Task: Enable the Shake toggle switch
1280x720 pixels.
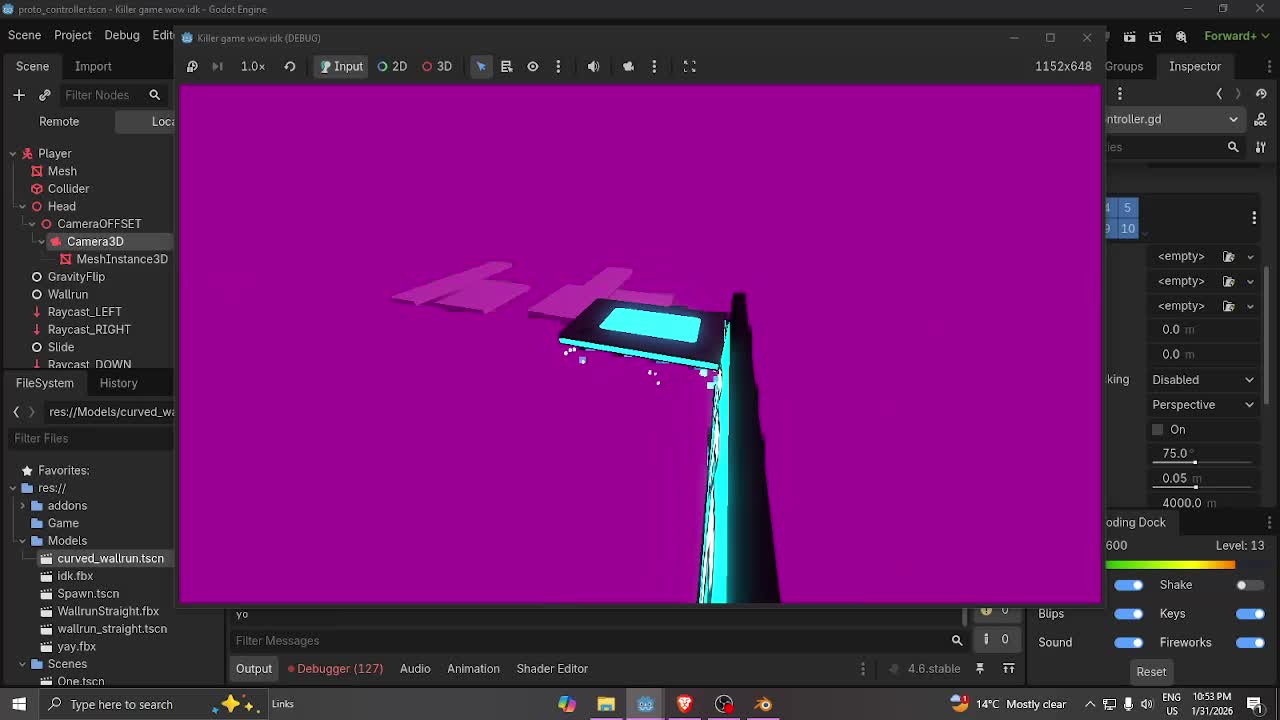Action: pyautogui.click(x=1248, y=585)
